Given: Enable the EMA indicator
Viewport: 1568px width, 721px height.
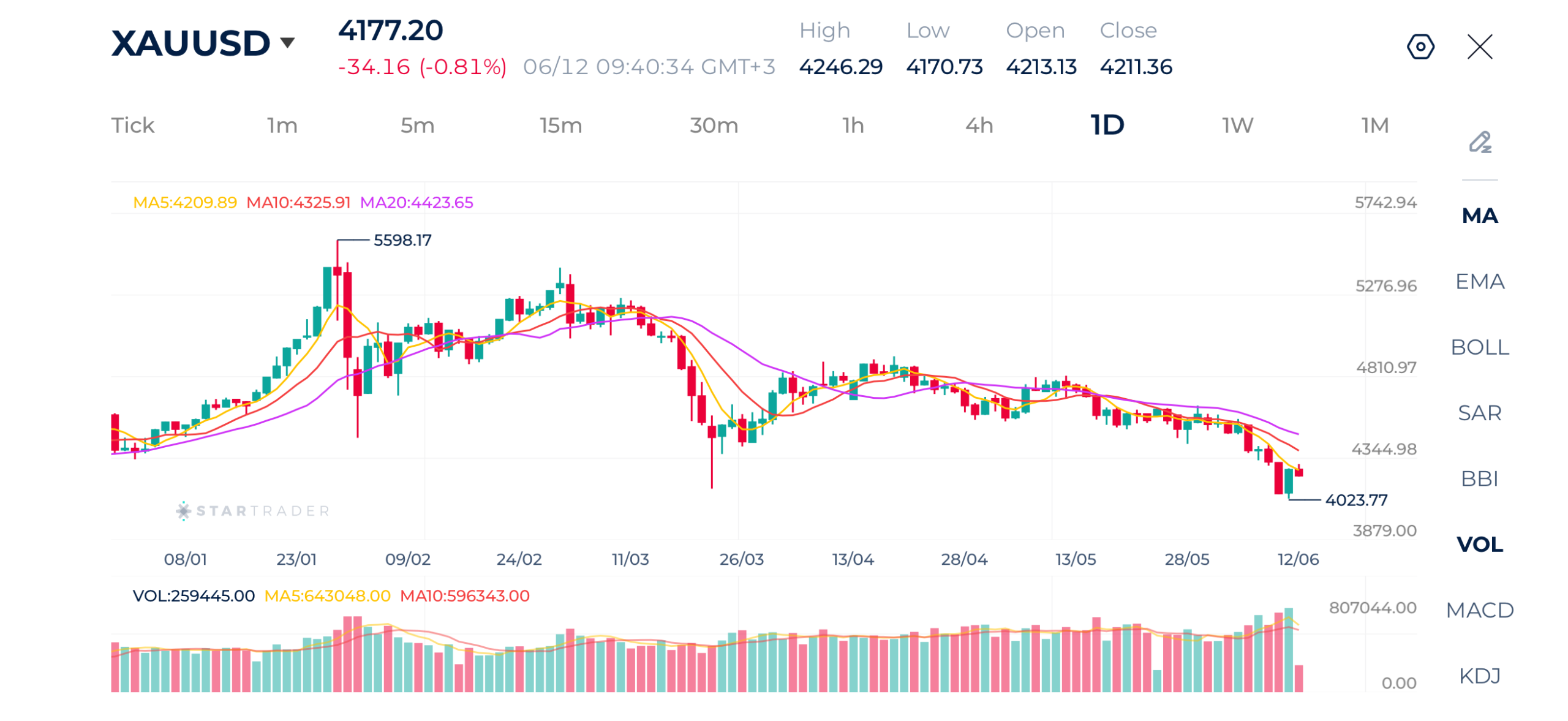Looking at the screenshot, I should [x=1479, y=281].
